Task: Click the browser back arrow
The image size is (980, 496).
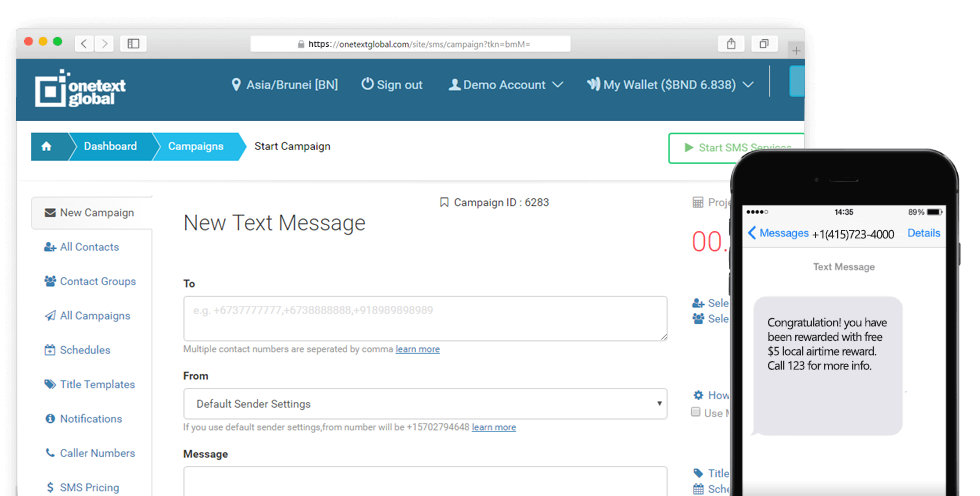Action: 84,44
